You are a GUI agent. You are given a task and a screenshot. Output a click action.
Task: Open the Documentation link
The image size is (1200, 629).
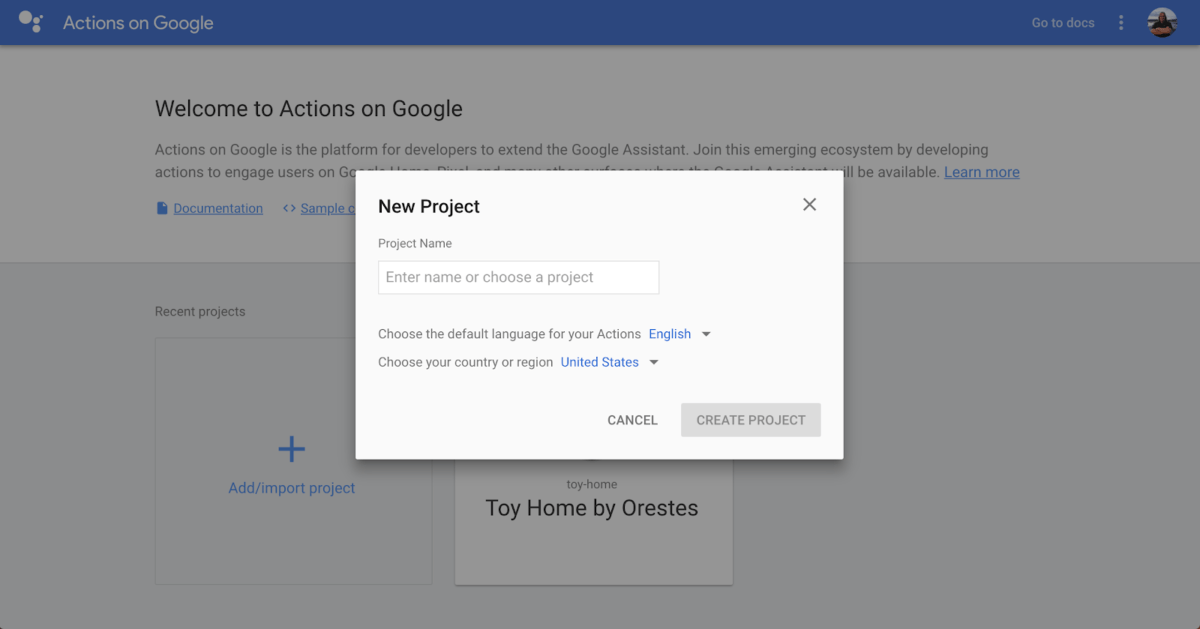[218, 209]
